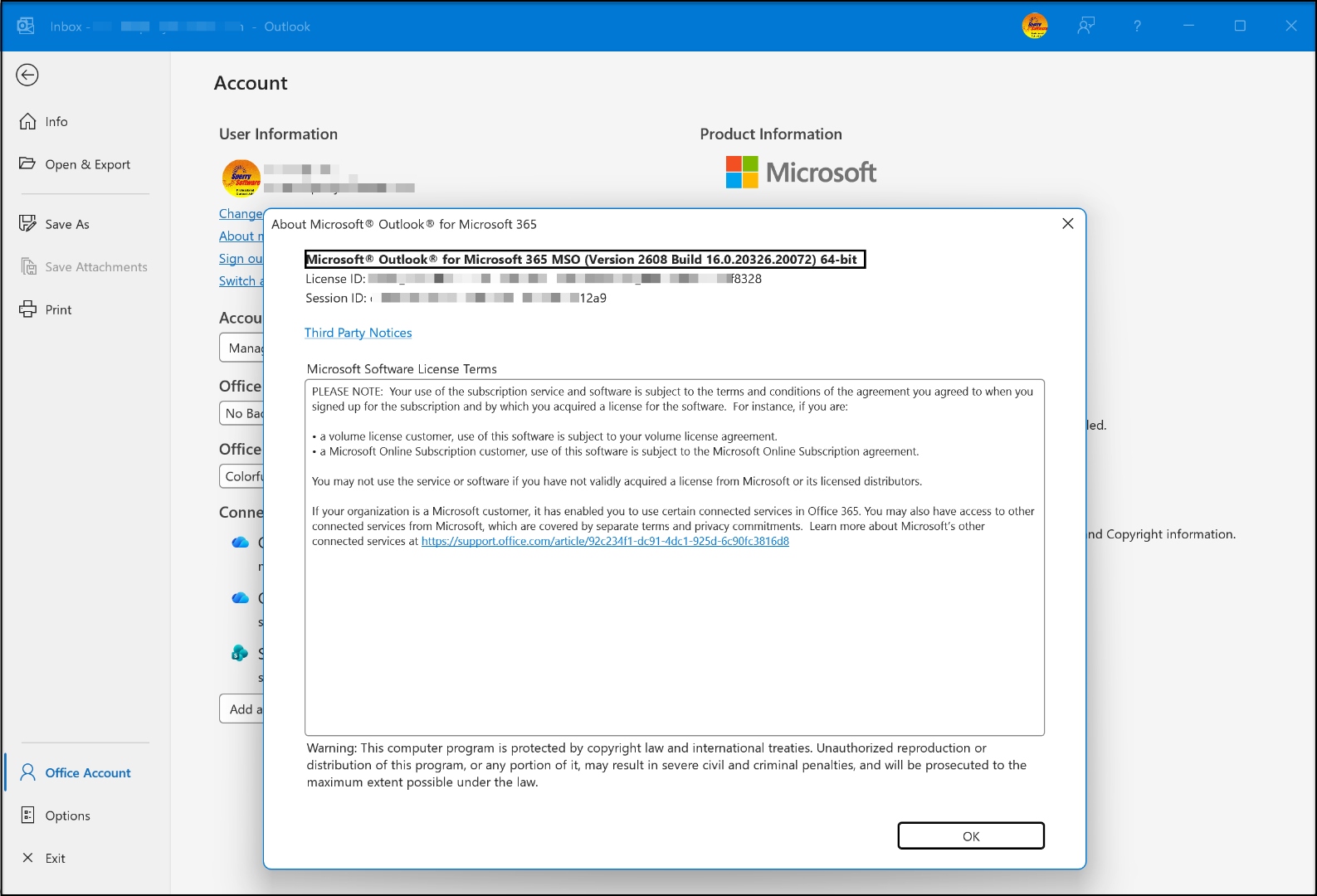Image resolution: width=1317 pixels, height=896 pixels.
Task: Click the User Information heading
Action: click(x=278, y=134)
